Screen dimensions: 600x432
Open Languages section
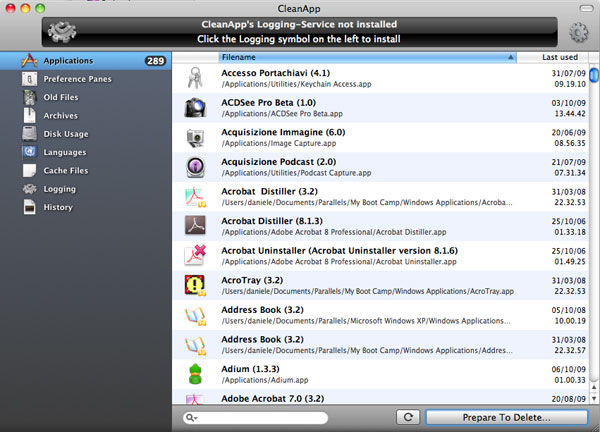pyautogui.click(x=65, y=152)
